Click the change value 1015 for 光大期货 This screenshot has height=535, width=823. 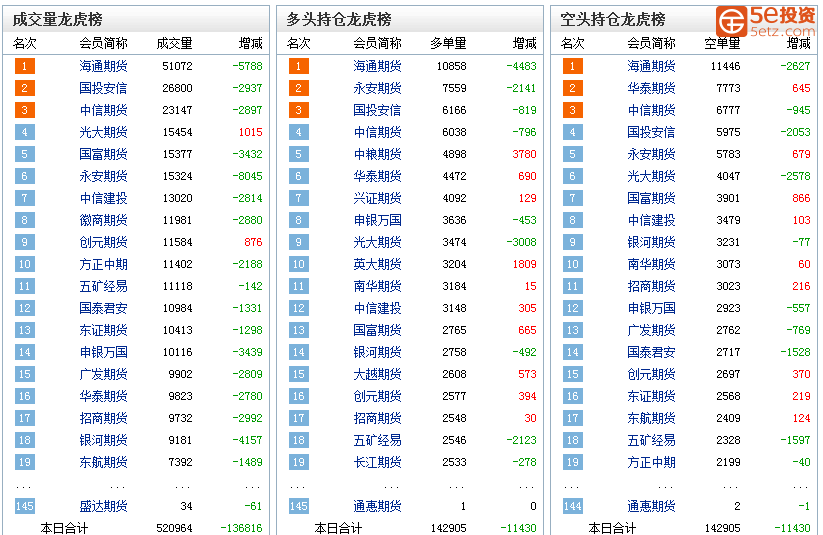pyautogui.click(x=250, y=132)
